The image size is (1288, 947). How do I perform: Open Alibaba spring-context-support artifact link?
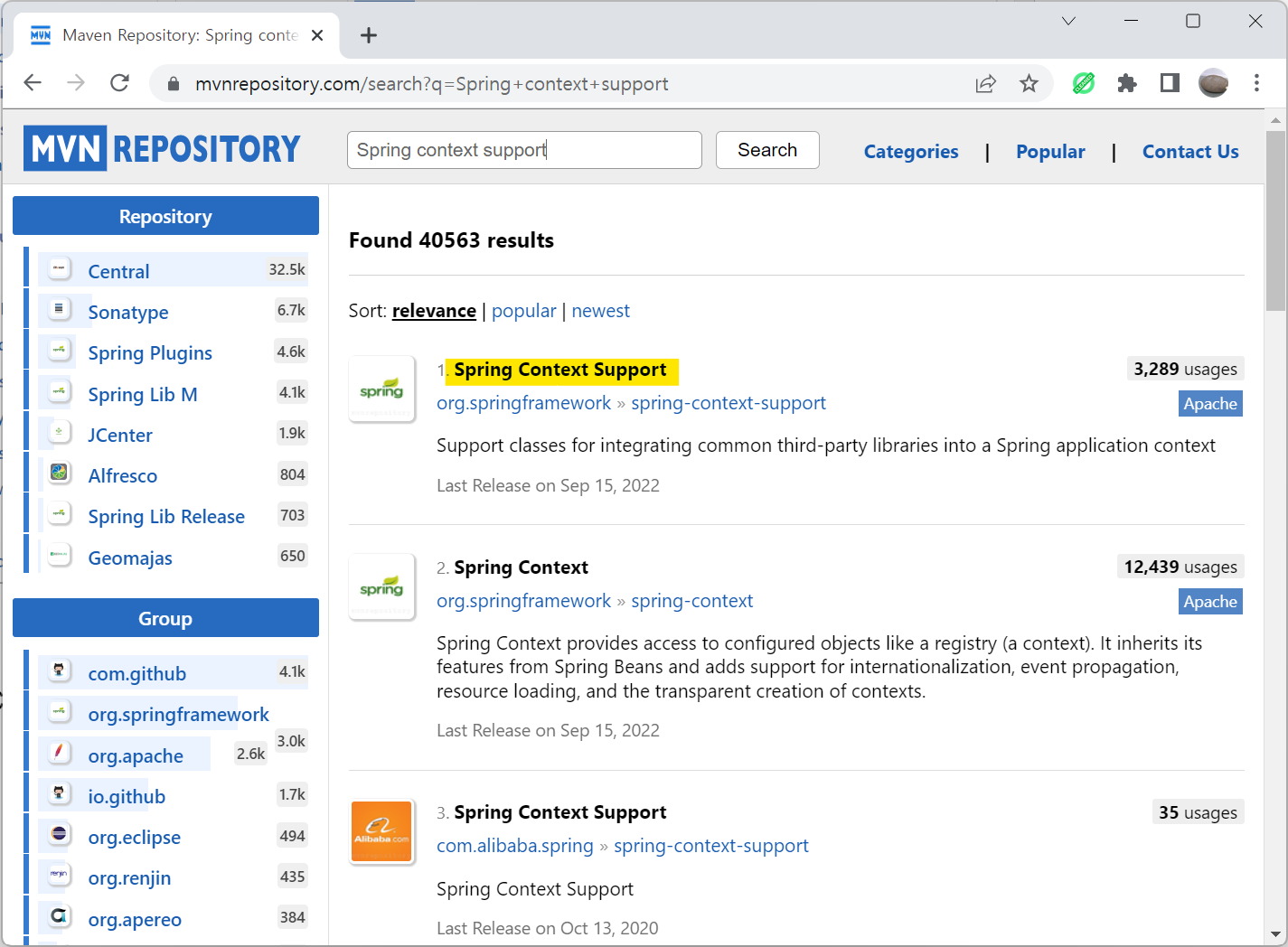pyautogui.click(x=711, y=846)
